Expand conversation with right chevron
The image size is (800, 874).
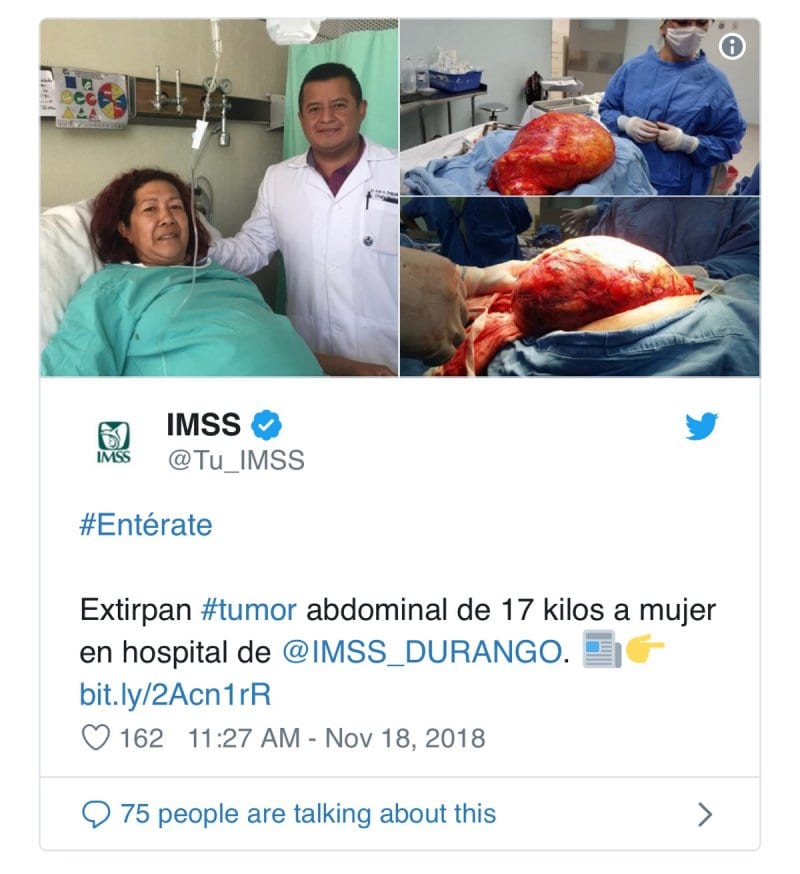(705, 814)
